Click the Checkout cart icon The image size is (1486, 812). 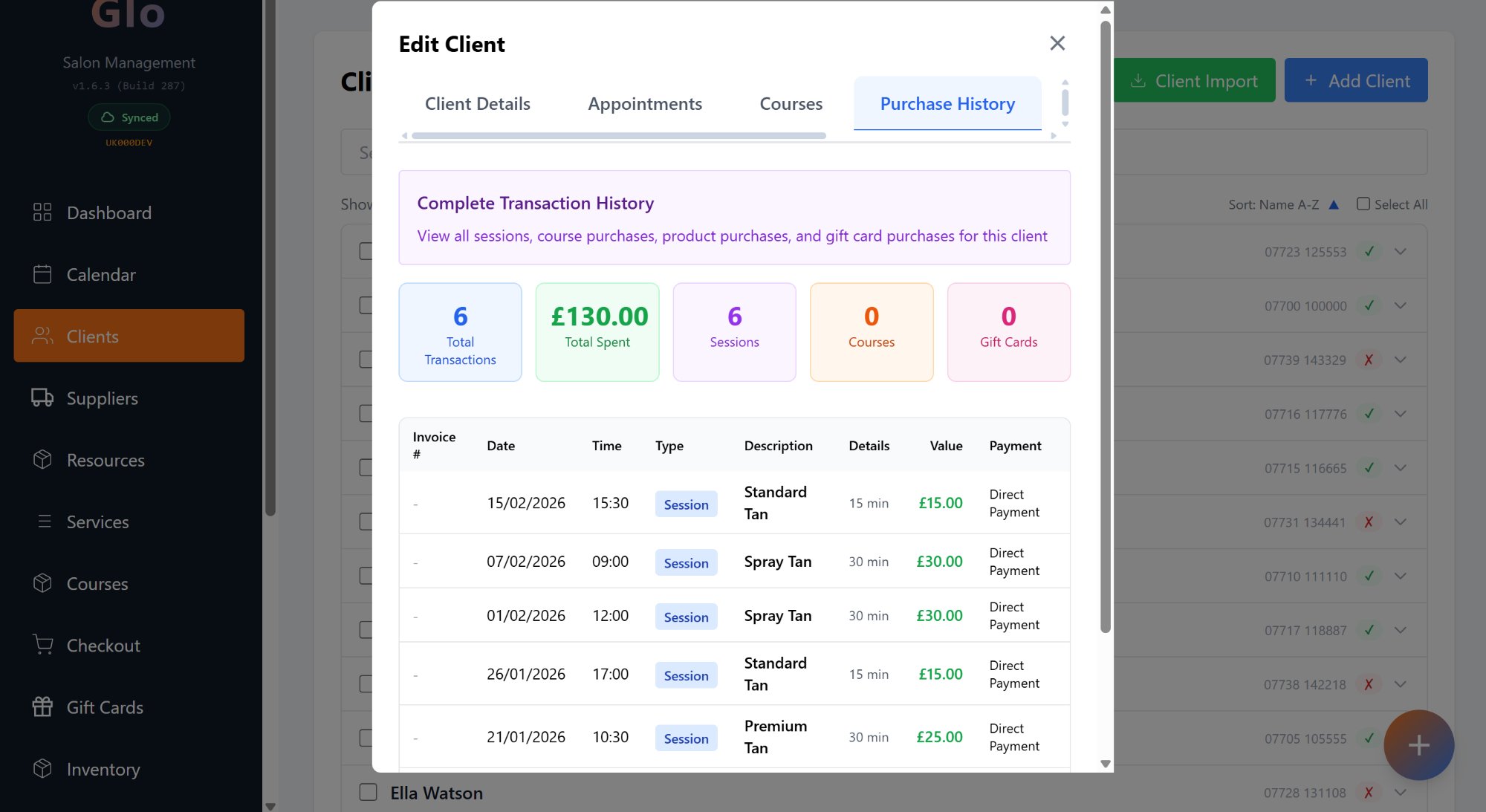pos(42,645)
